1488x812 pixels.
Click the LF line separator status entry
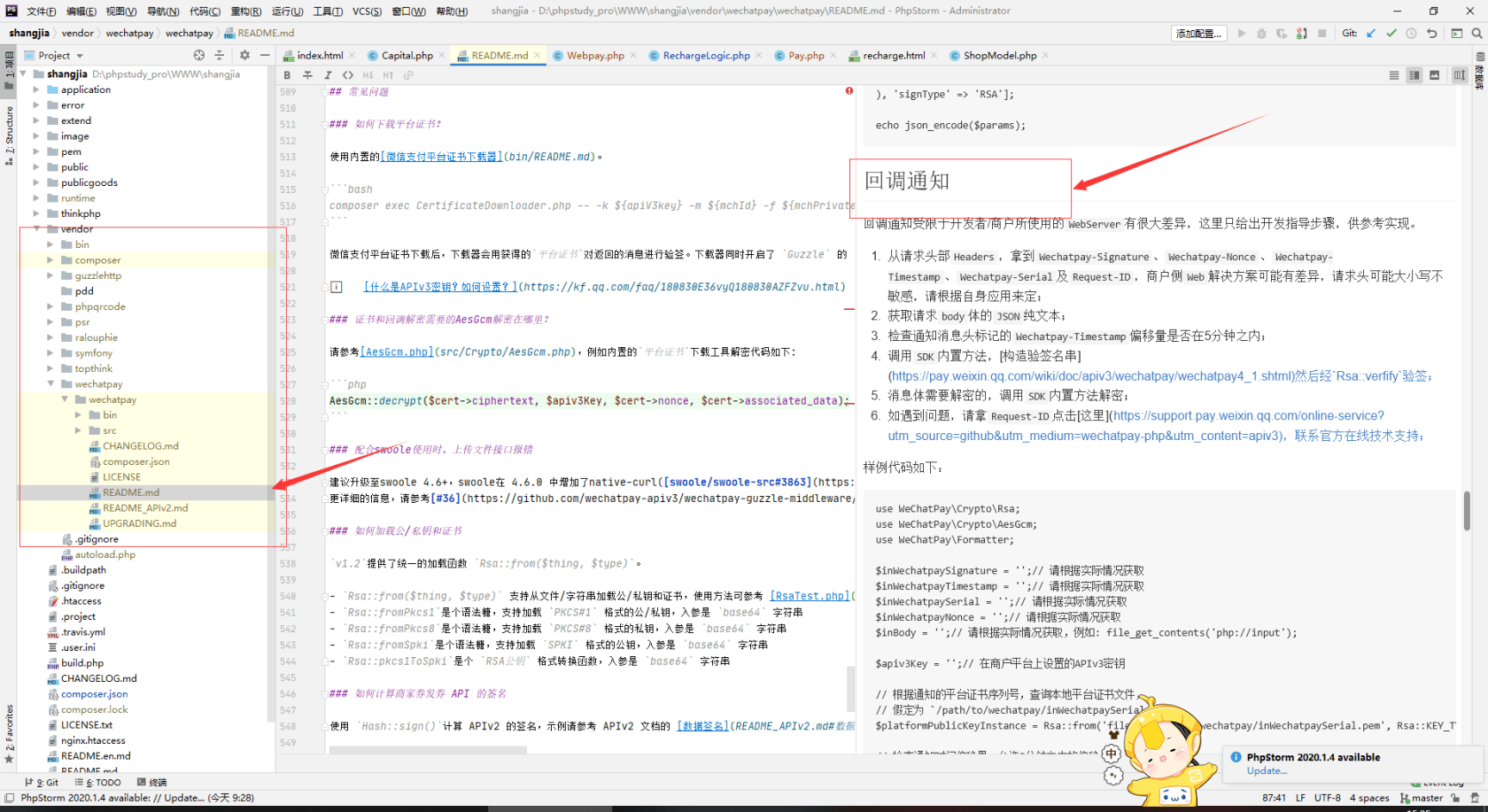point(1300,798)
